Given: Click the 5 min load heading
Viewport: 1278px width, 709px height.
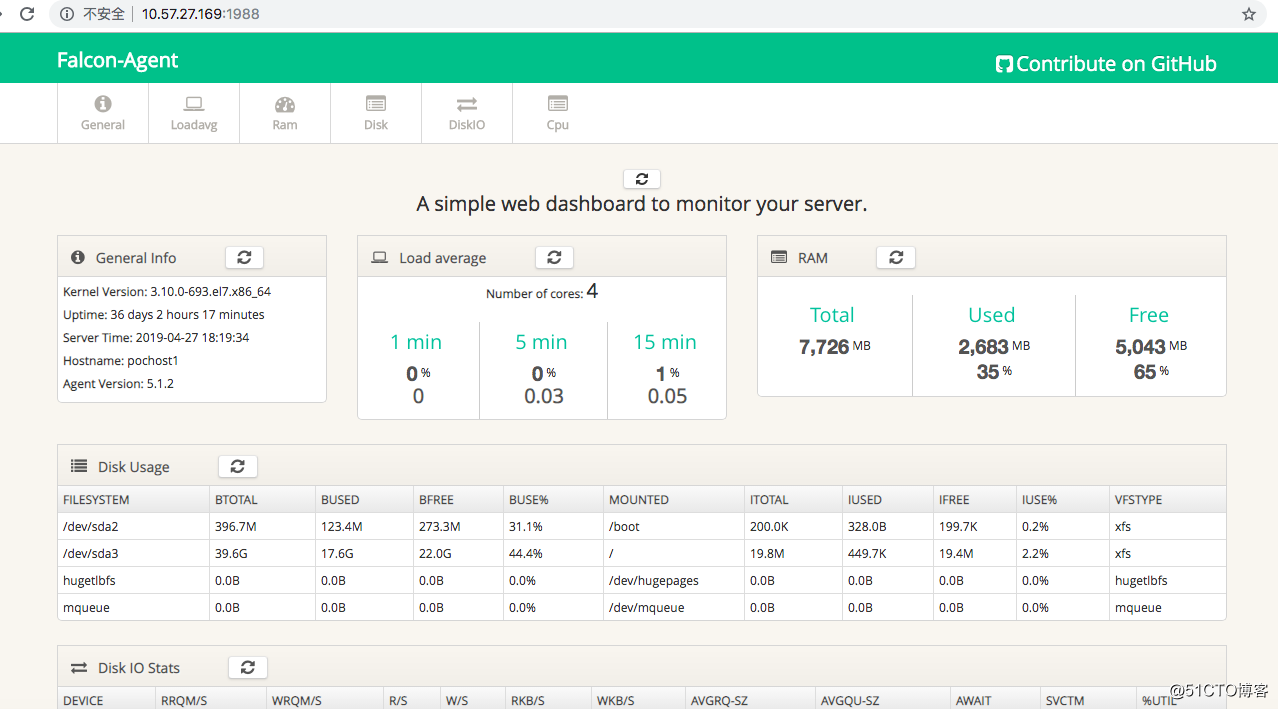Looking at the screenshot, I should click(x=541, y=342).
